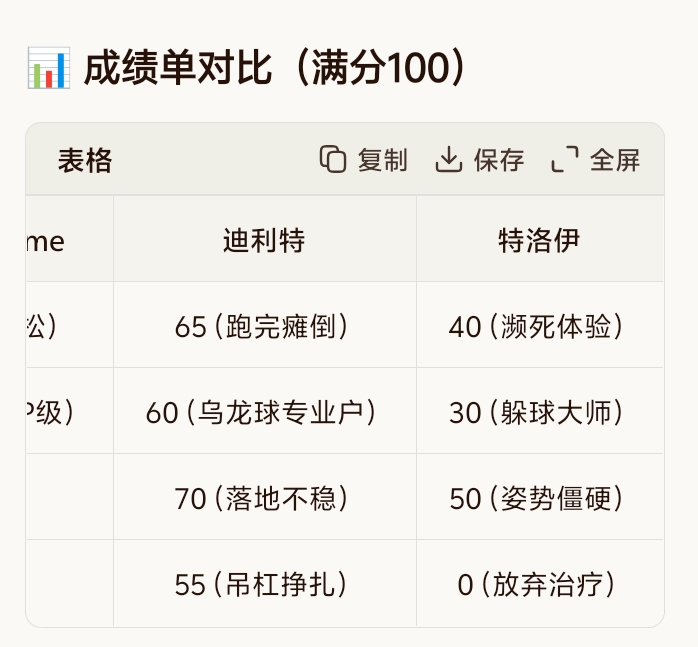Click the 表格 panel title
The height and width of the screenshot is (647, 698).
coord(85,160)
